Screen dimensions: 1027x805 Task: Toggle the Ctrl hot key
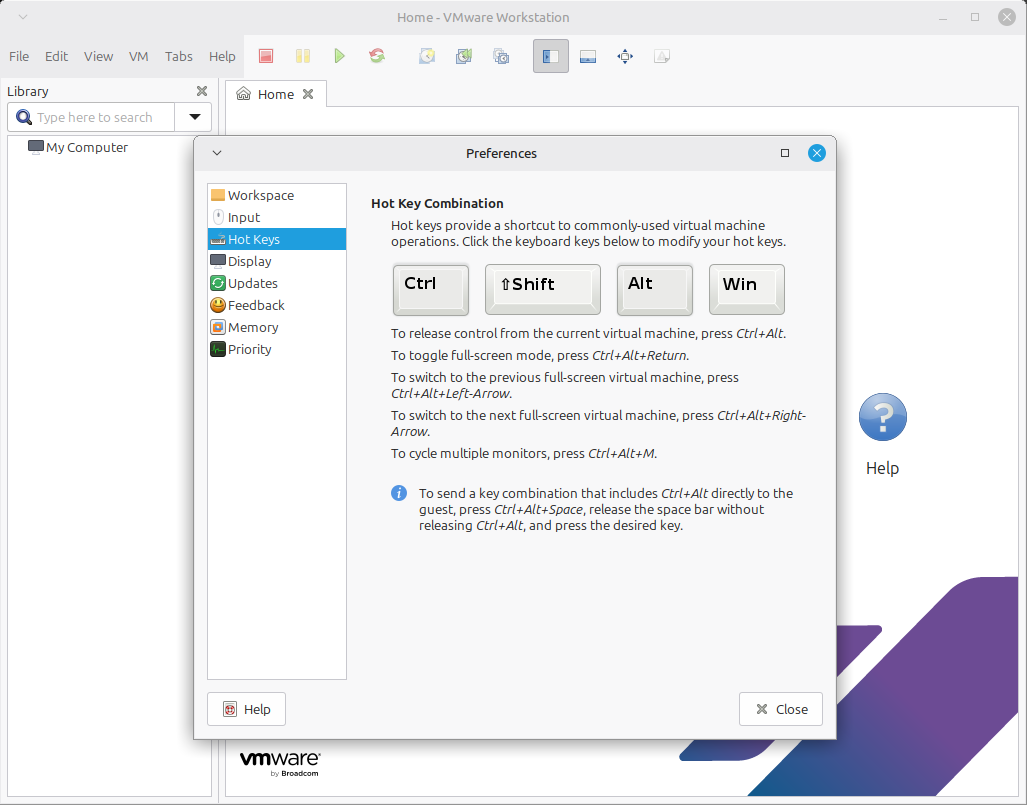(431, 289)
